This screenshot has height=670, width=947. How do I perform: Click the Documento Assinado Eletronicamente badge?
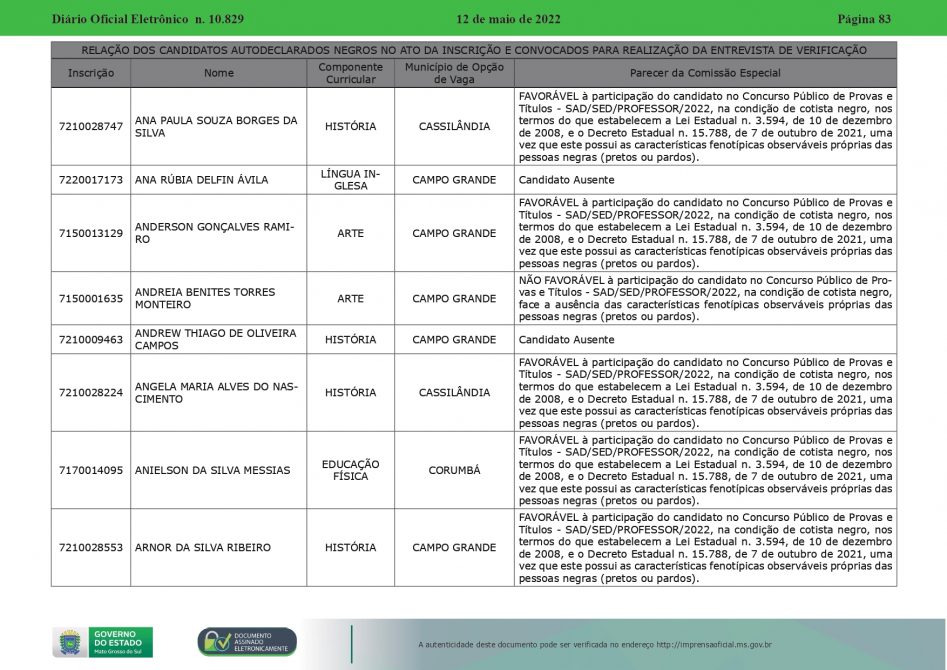click(x=247, y=642)
